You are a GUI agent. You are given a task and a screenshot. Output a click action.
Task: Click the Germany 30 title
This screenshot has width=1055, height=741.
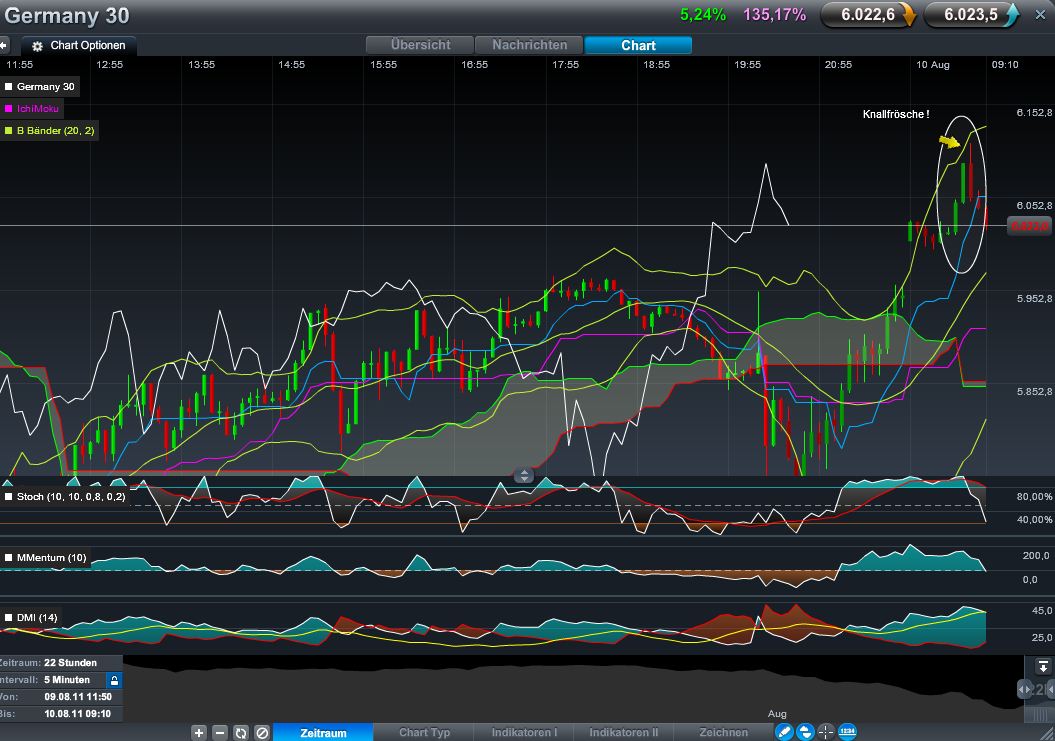[67, 15]
